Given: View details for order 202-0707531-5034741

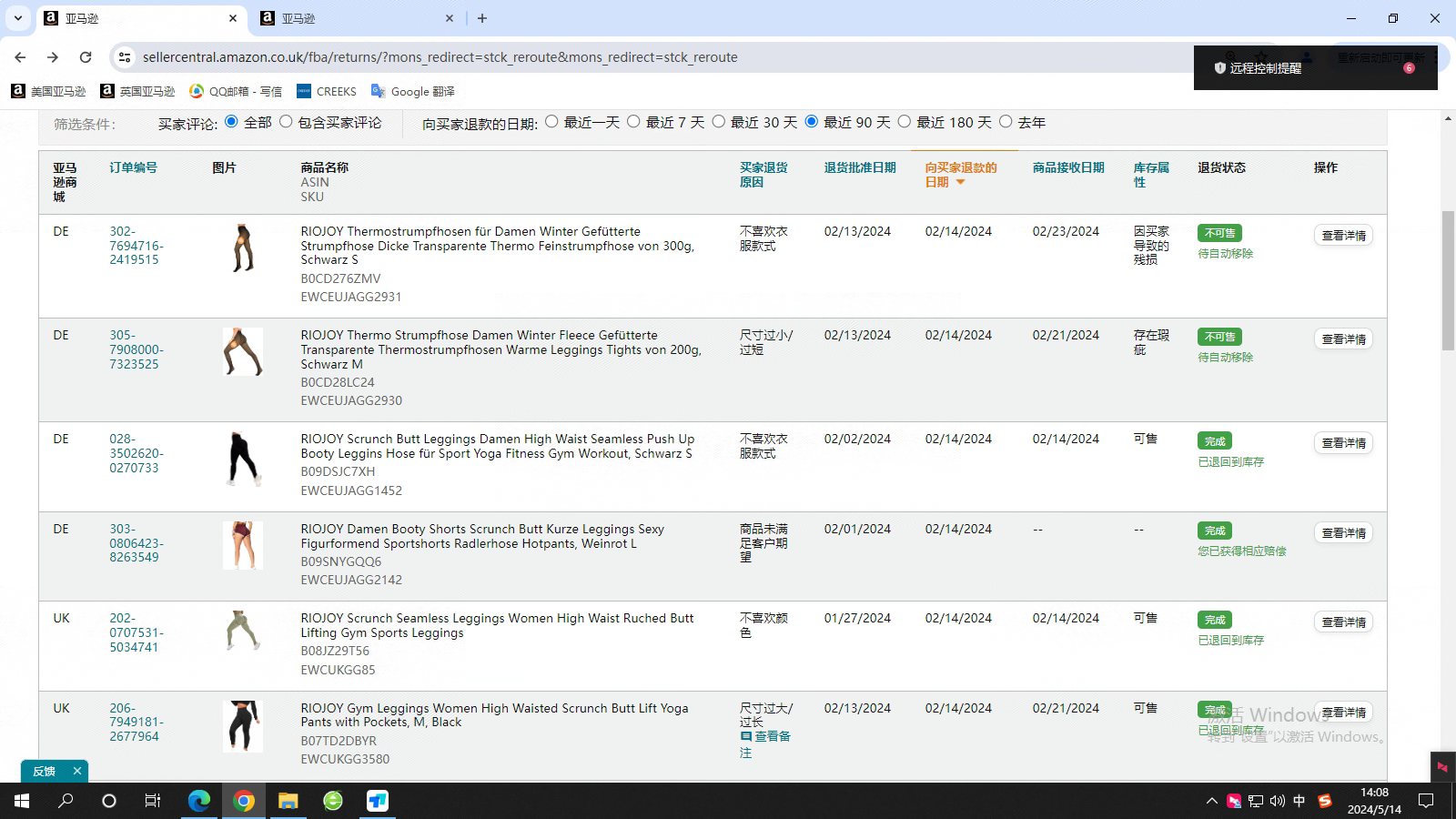Looking at the screenshot, I should tap(1343, 622).
